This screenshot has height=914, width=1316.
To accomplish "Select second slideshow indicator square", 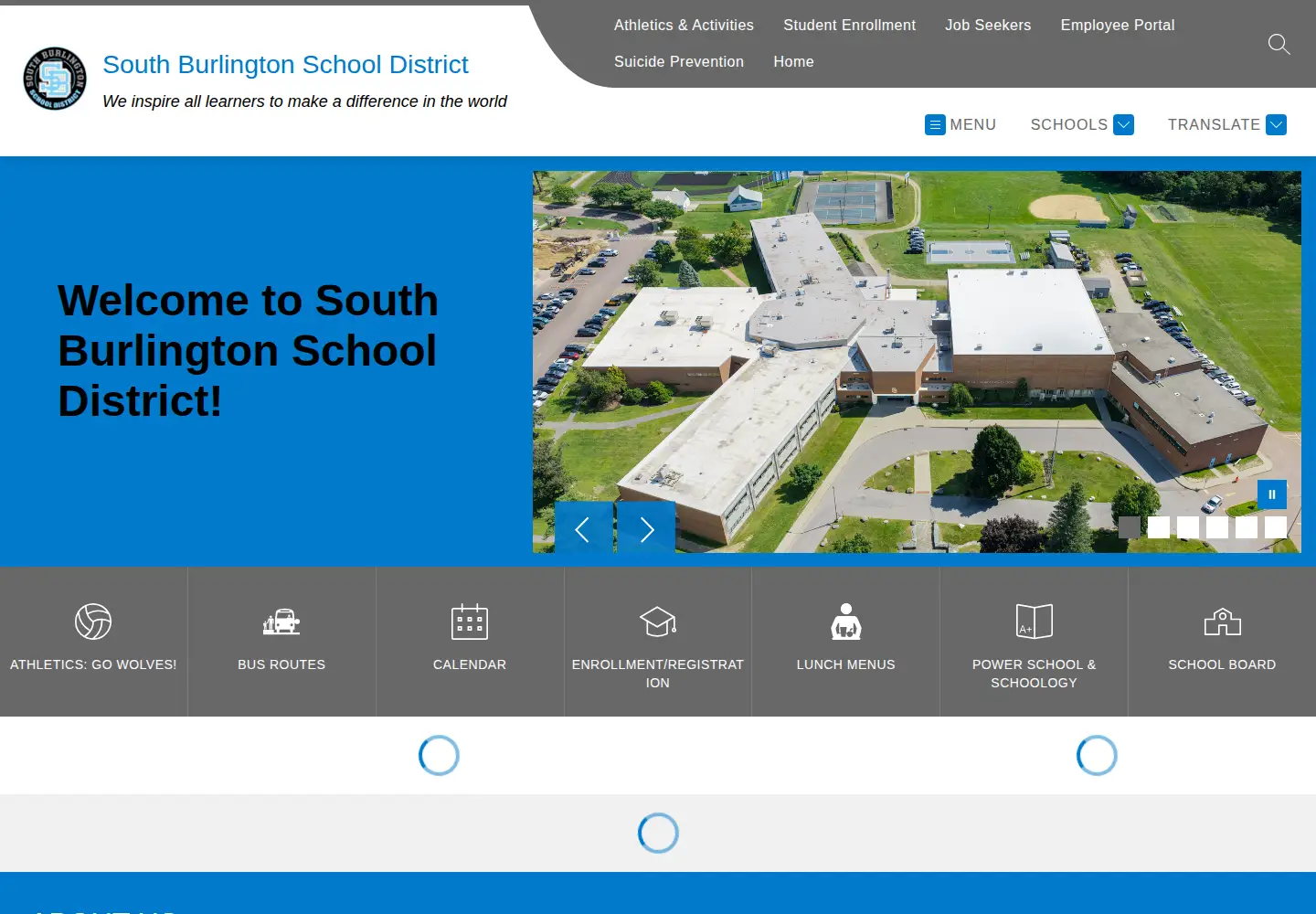I will coord(1159,527).
